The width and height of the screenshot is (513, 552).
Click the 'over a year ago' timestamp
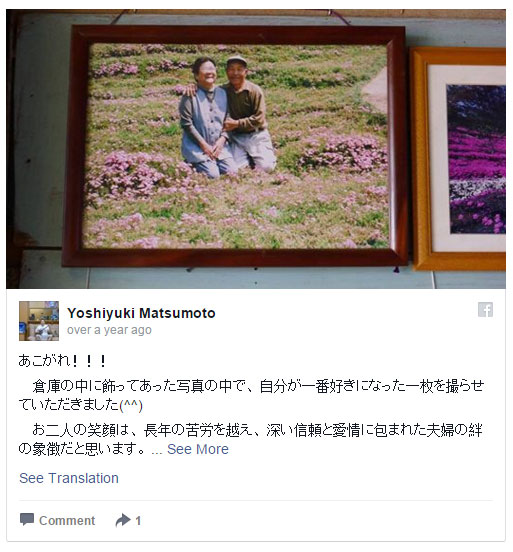coord(109,330)
